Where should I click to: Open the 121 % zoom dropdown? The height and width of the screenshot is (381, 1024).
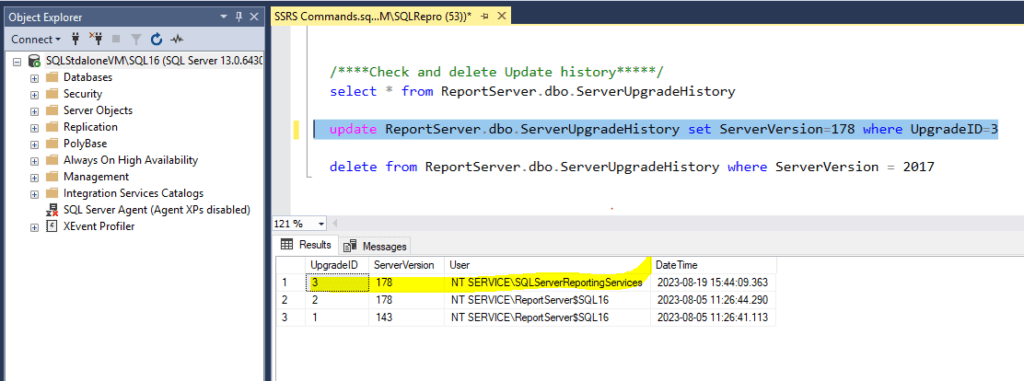tap(321, 224)
